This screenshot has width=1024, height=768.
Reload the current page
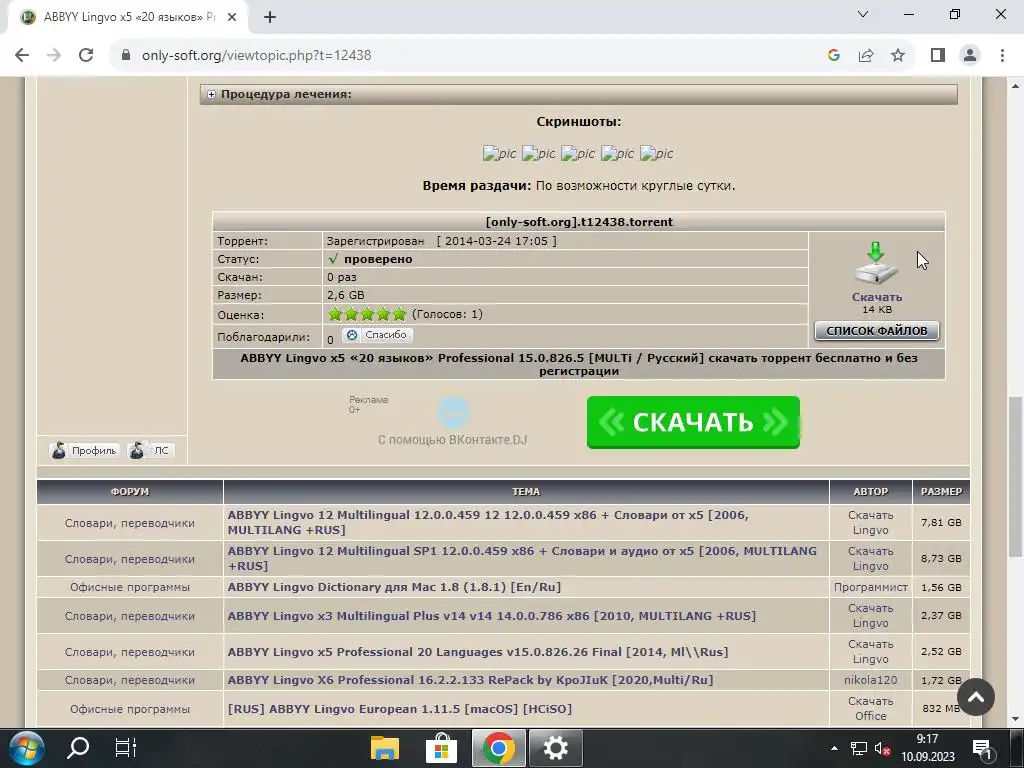tap(86, 55)
